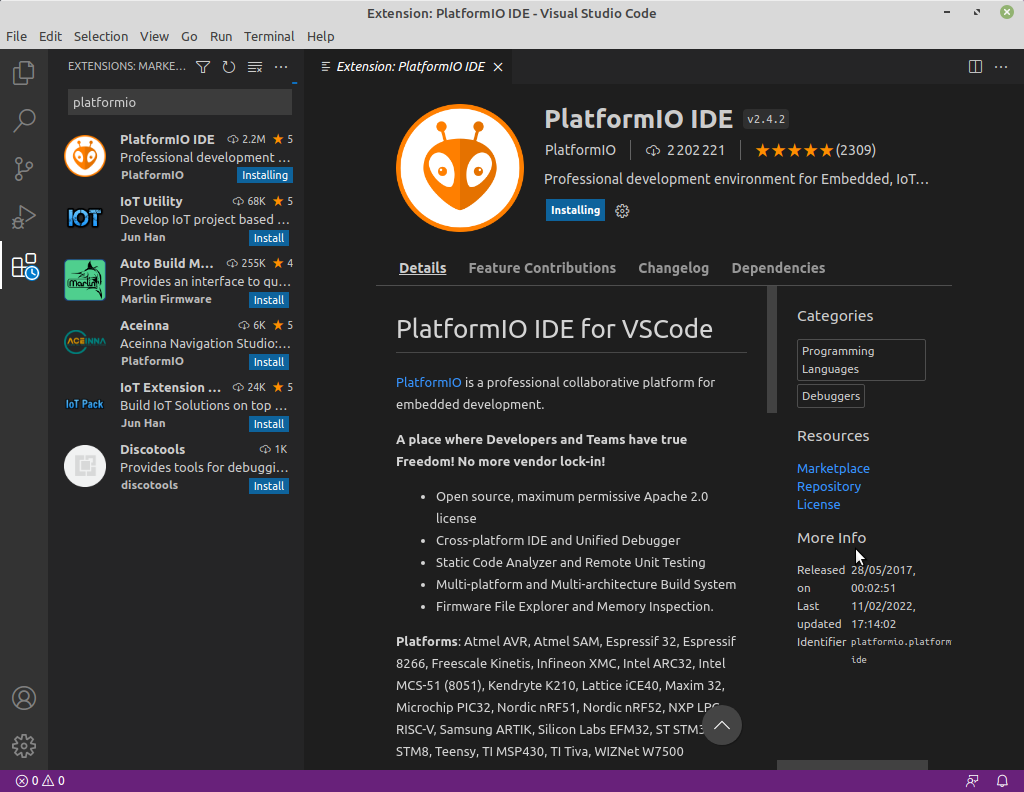Switch to the Details tab
This screenshot has width=1024, height=792.
tap(423, 268)
